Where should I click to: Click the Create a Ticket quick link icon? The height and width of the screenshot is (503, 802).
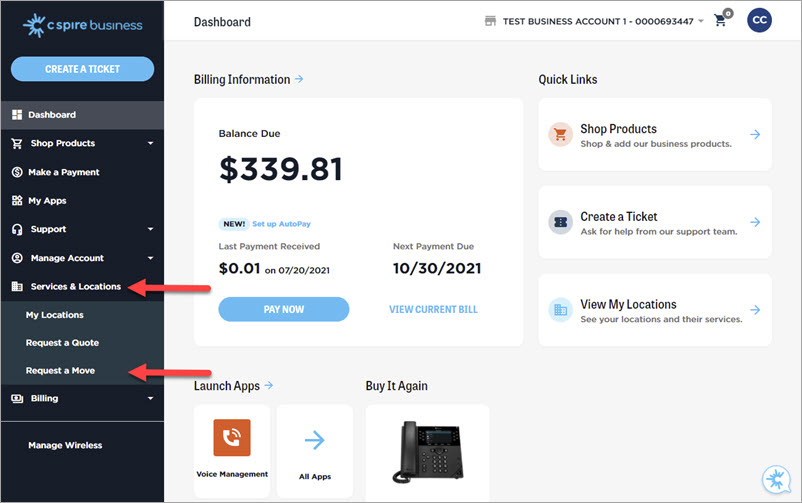[x=560, y=223]
